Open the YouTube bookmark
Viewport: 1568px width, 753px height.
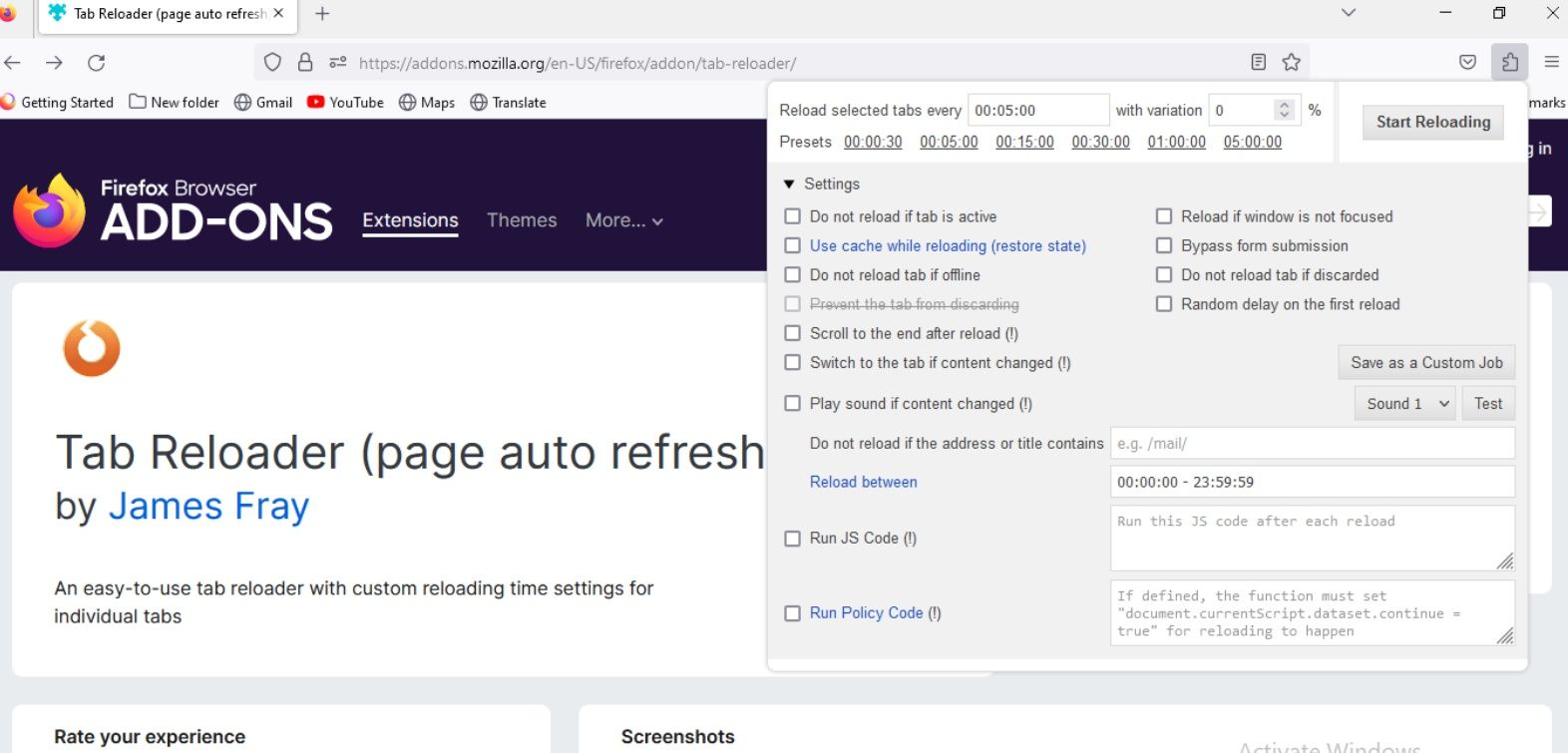[x=345, y=102]
